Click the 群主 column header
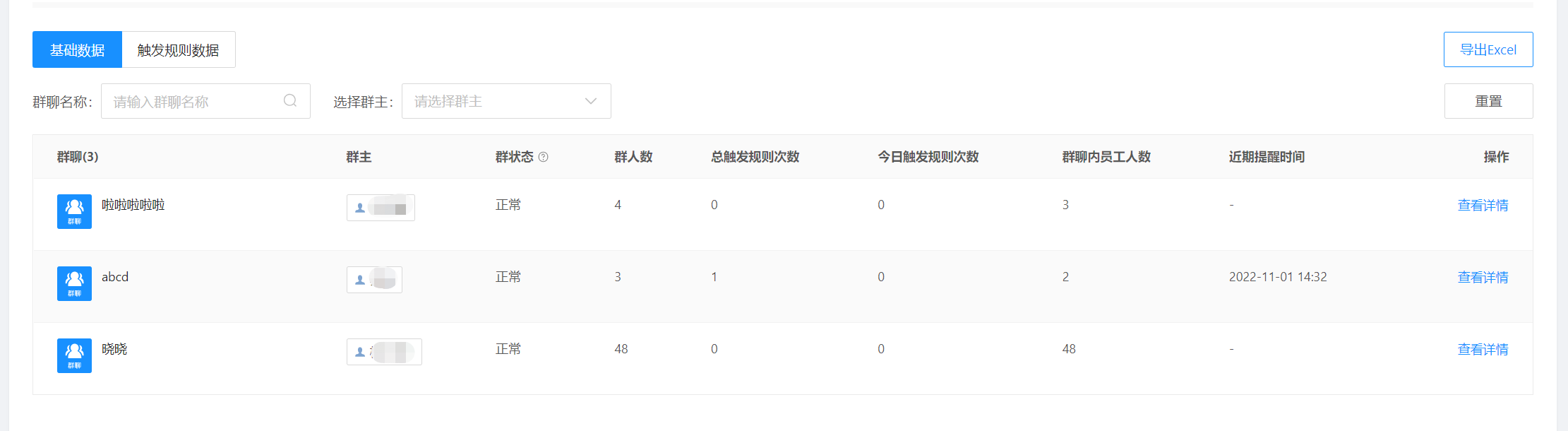The width and height of the screenshot is (1568, 431). coord(359,157)
